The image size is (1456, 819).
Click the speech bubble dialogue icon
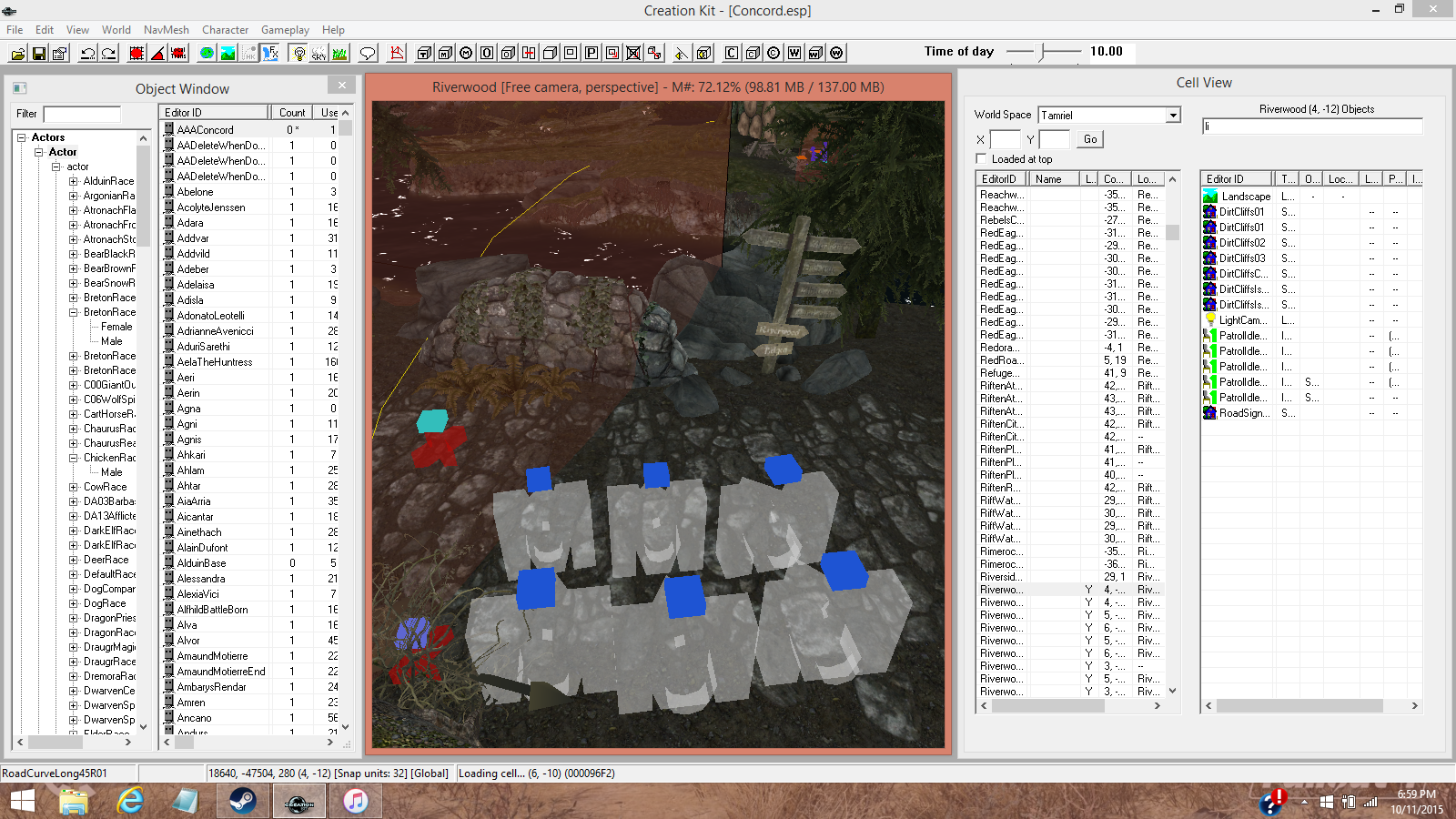point(368,53)
